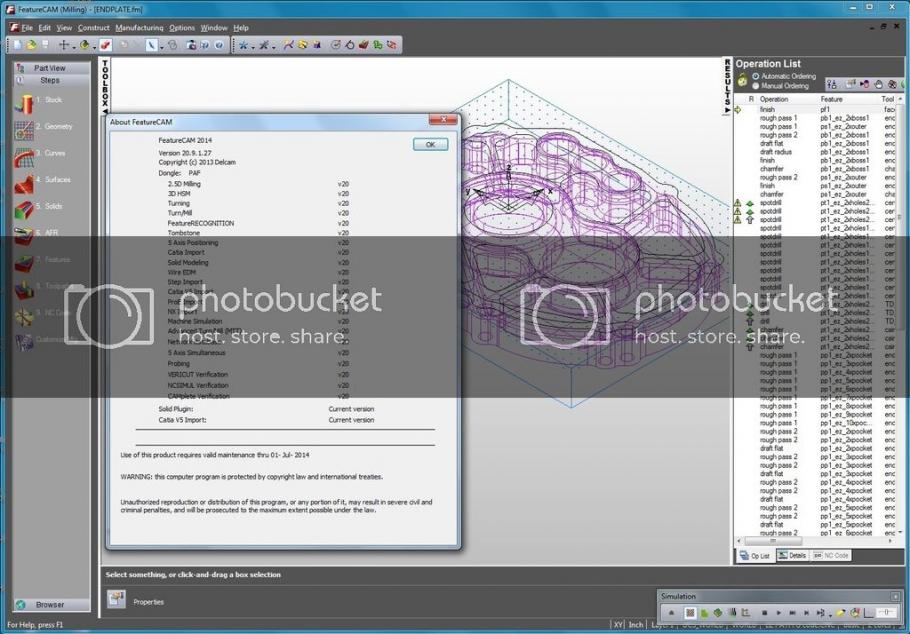Click the tree ordering icon in Operation List toolbar
The height and width of the screenshot is (634, 910).
click(x=832, y=85)
